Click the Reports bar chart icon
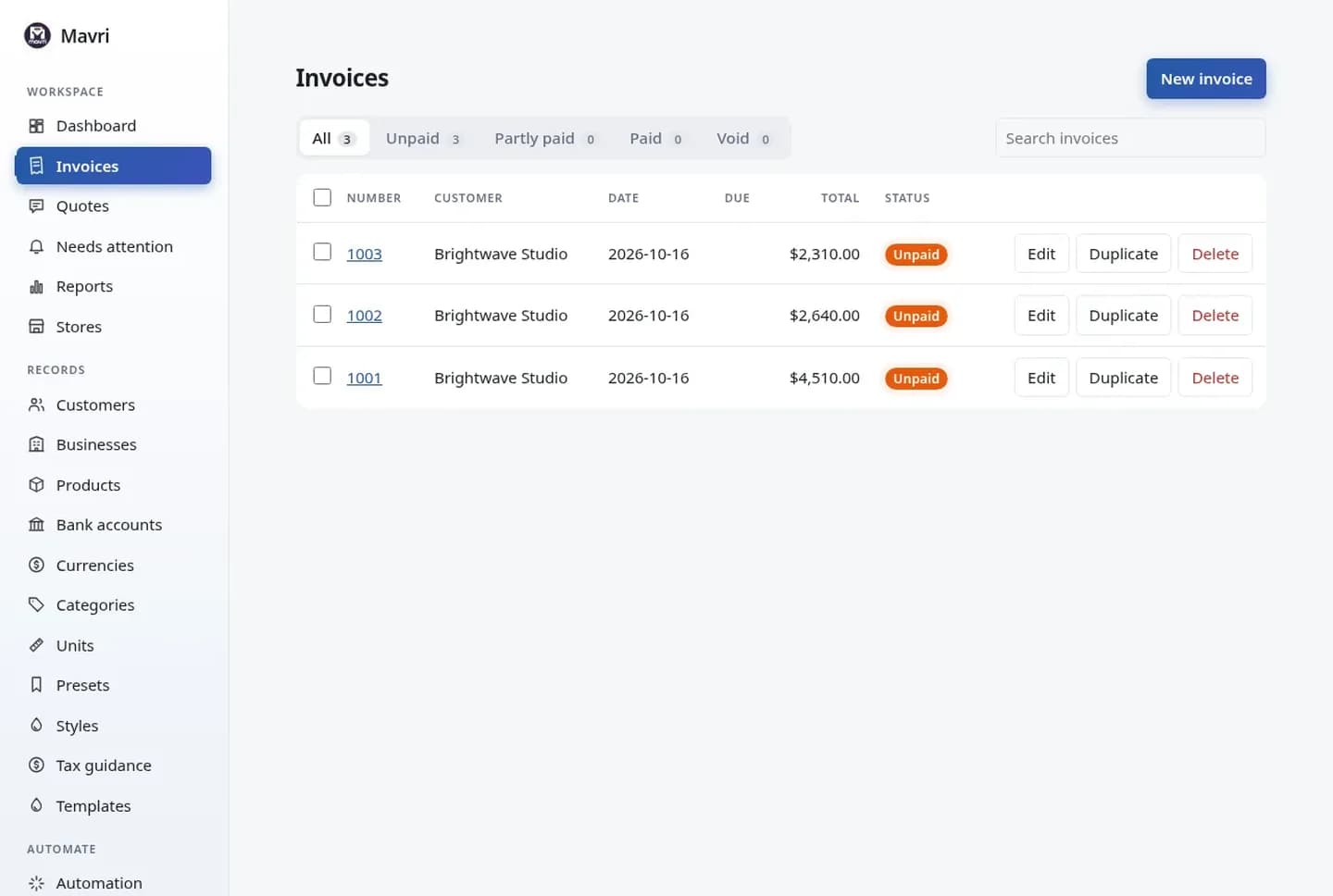This screenshot has height=896, width=1333. (36, 287)
